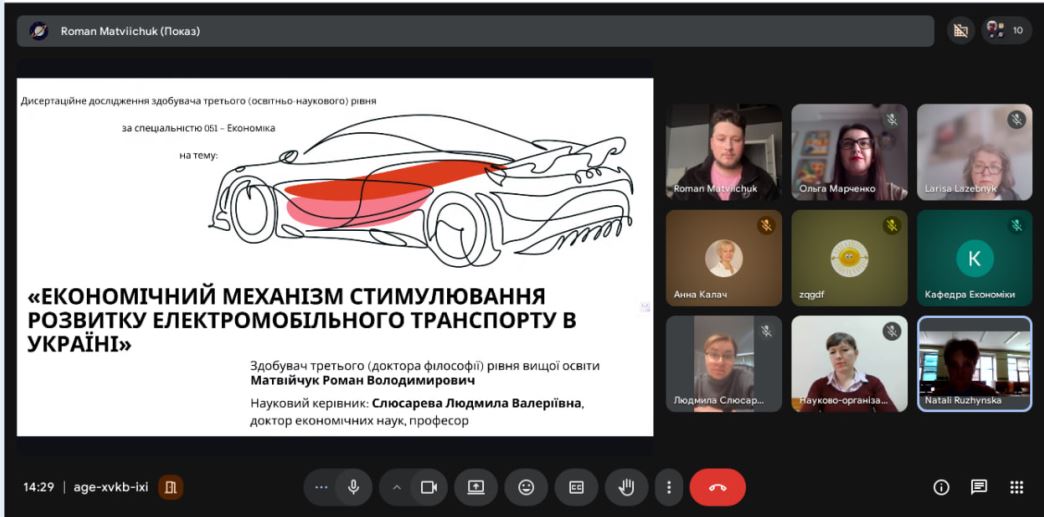Viewport: 1044px width, 517px height.
Task: Expand video settings chevron next to camera
Action: tap(397, 487)
